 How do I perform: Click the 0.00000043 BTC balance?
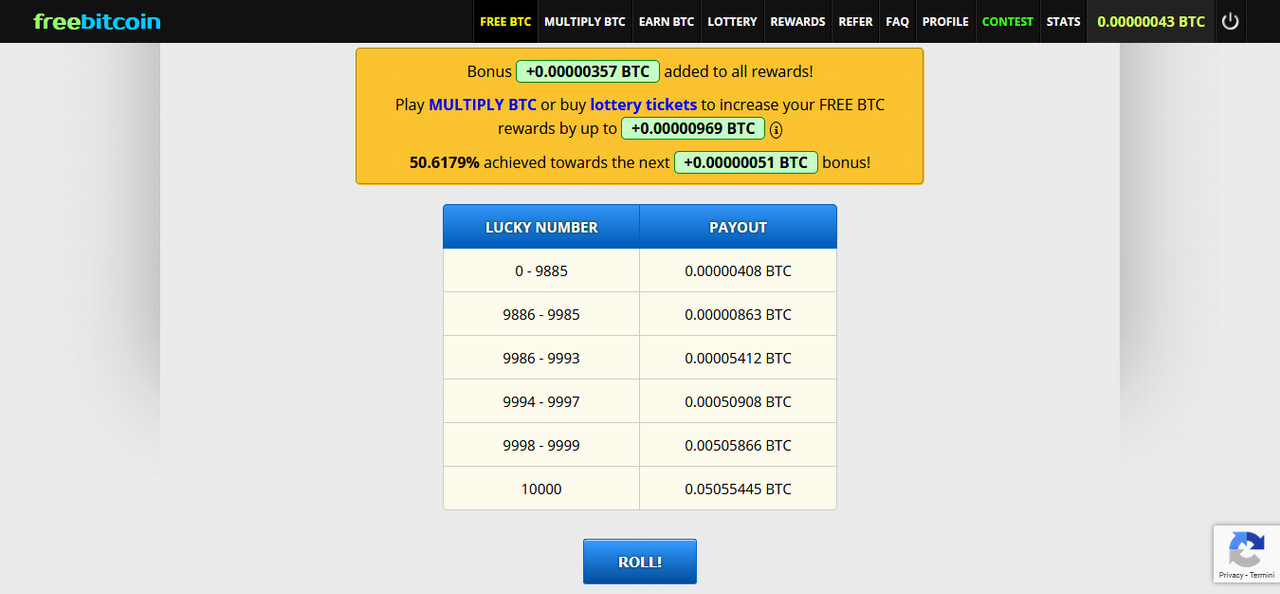point(1151,21)
